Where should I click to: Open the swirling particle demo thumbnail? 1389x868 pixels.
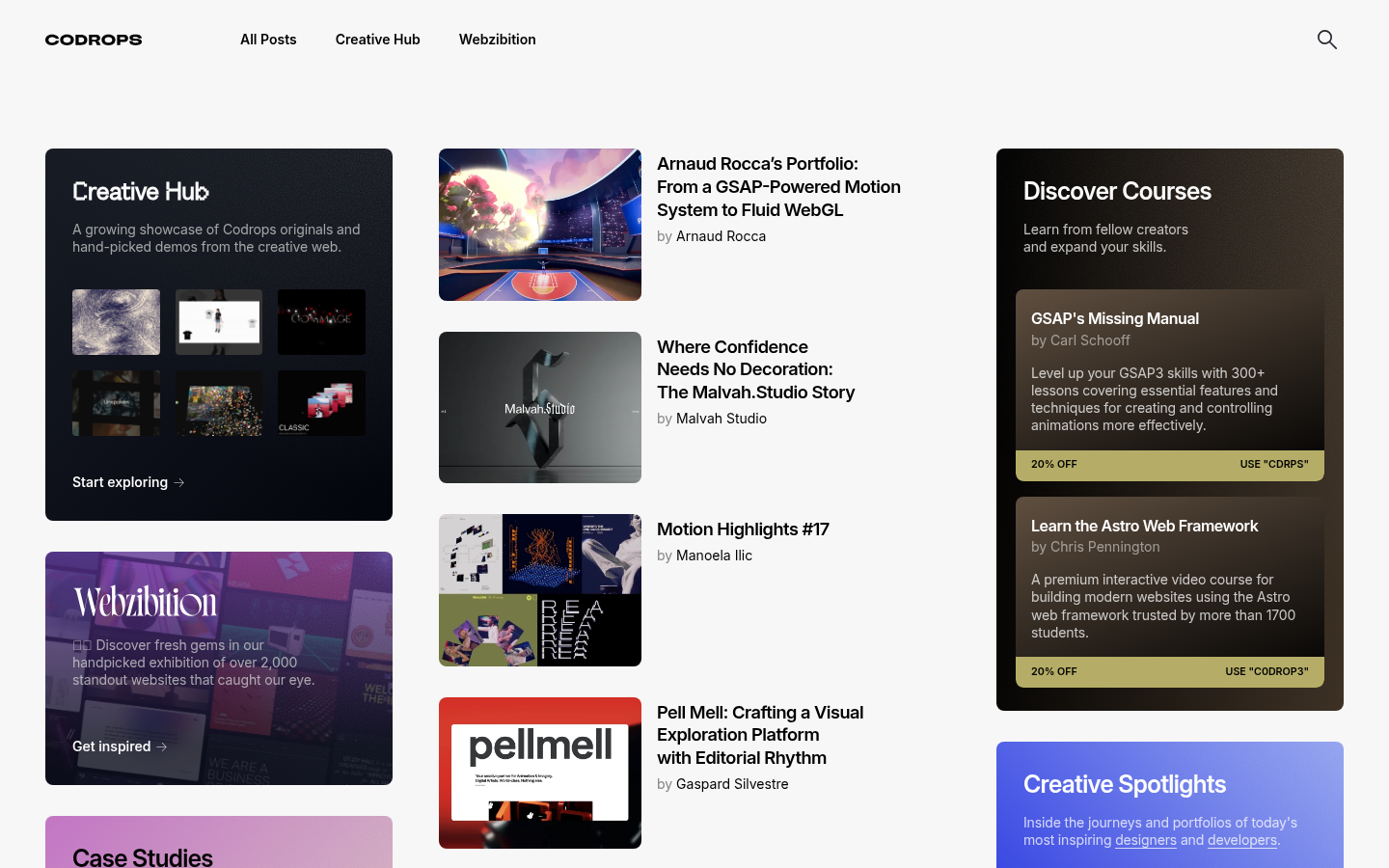tap(116, 322)
